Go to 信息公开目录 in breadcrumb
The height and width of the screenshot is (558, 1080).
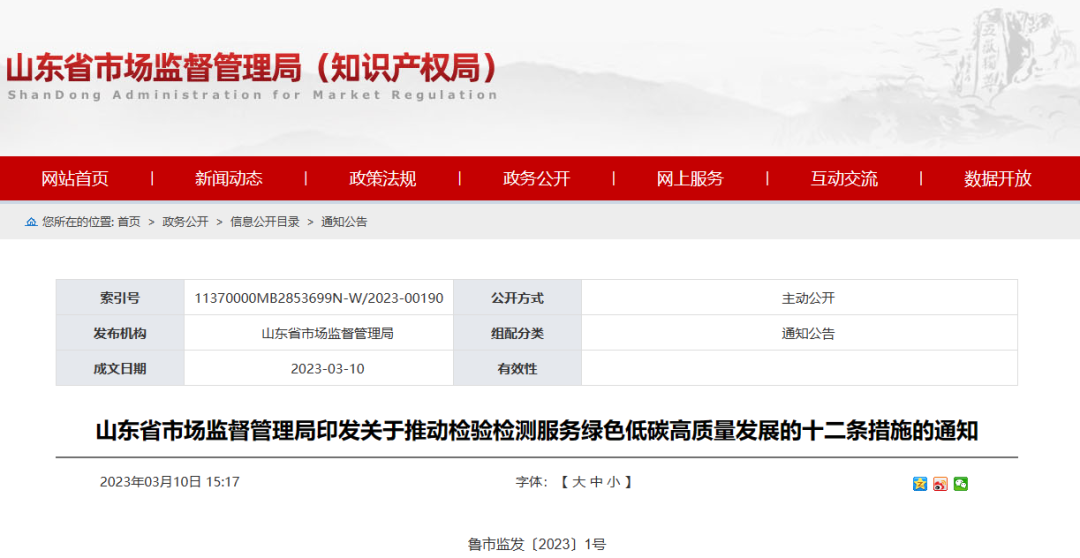point(264,222)
